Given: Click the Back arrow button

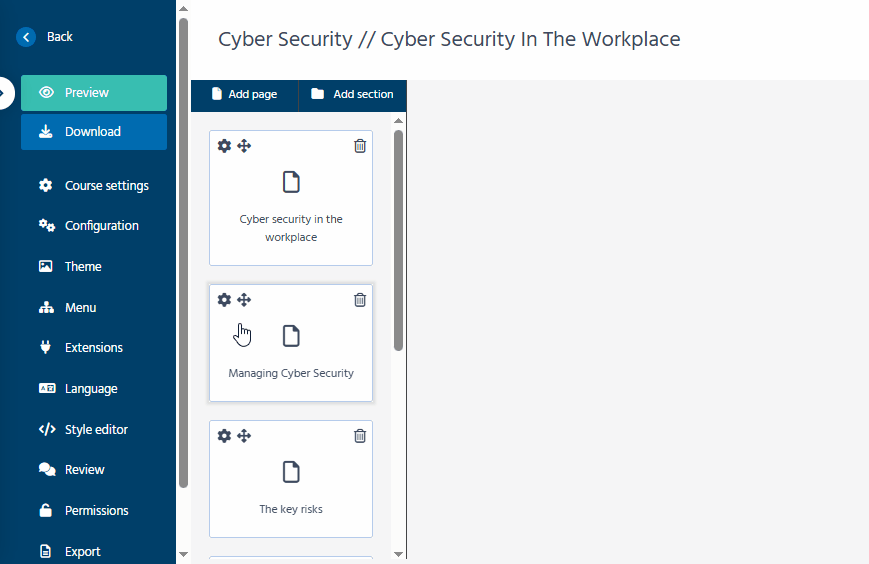Looking at the screenshot, I should (27, 37).
